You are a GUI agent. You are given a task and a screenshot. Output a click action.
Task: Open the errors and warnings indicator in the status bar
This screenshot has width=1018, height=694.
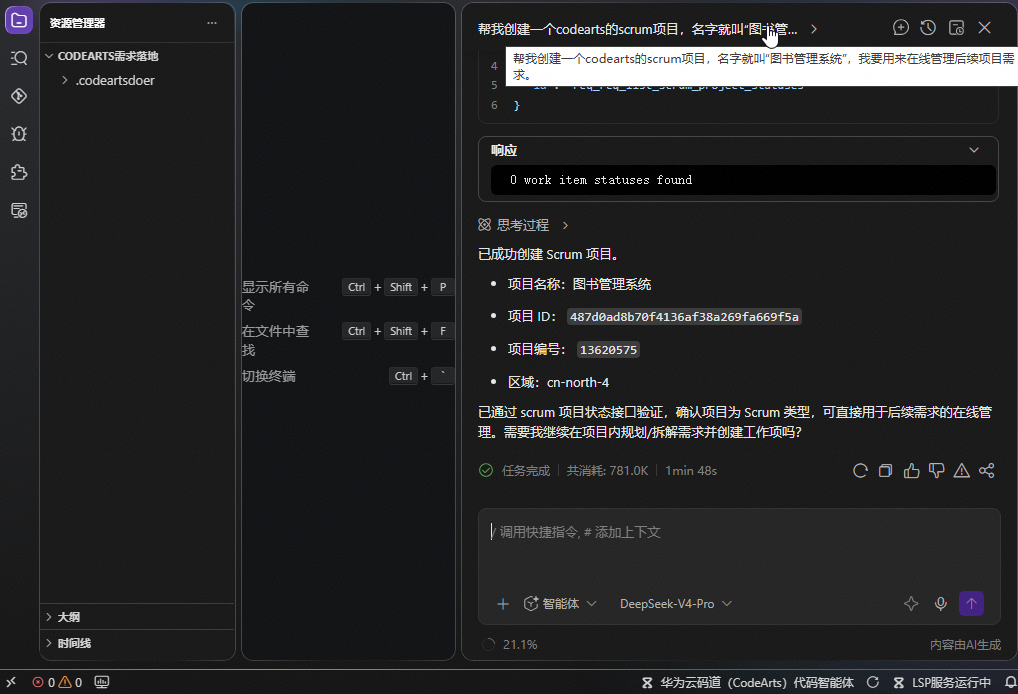[57, 682]
